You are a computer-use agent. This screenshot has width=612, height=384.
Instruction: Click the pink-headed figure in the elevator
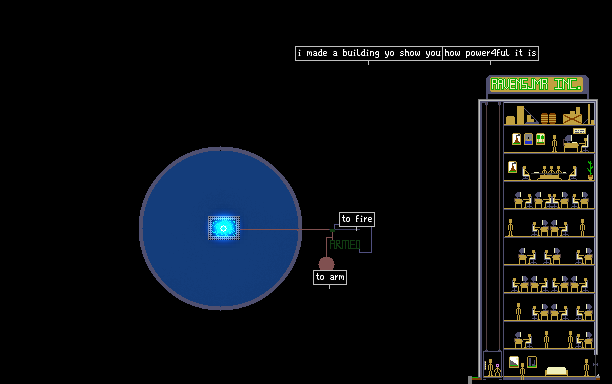498,370
